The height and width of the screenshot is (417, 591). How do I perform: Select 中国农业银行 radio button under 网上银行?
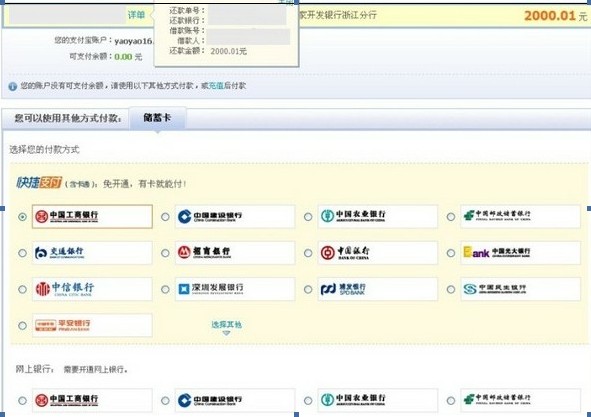[x=308, y=400]
